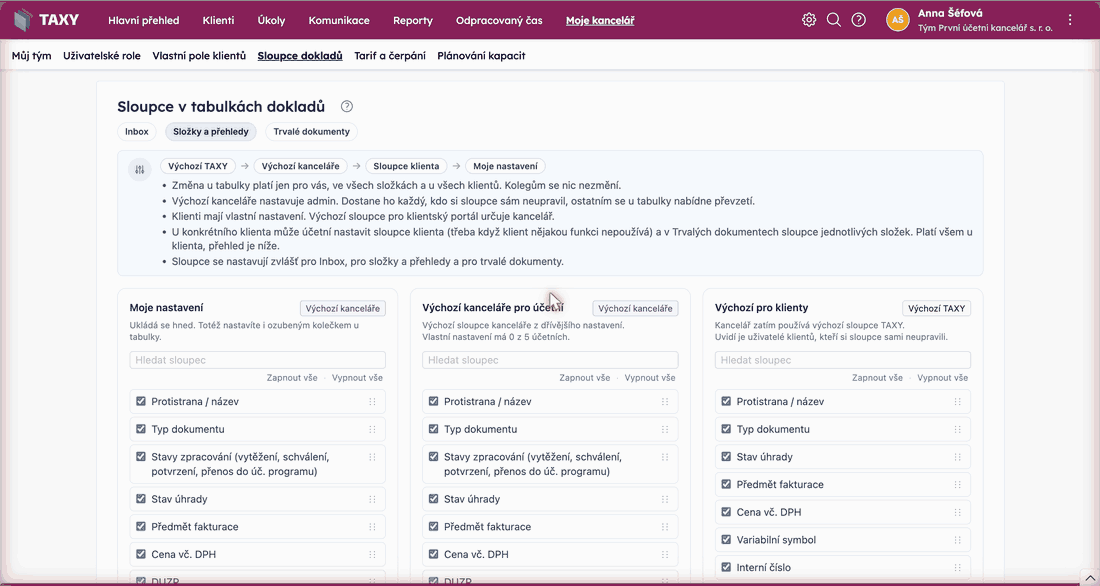This screenshot has width=1100, height=586.
Task: Select the Inbox tab pill
Action: [137, 131]
